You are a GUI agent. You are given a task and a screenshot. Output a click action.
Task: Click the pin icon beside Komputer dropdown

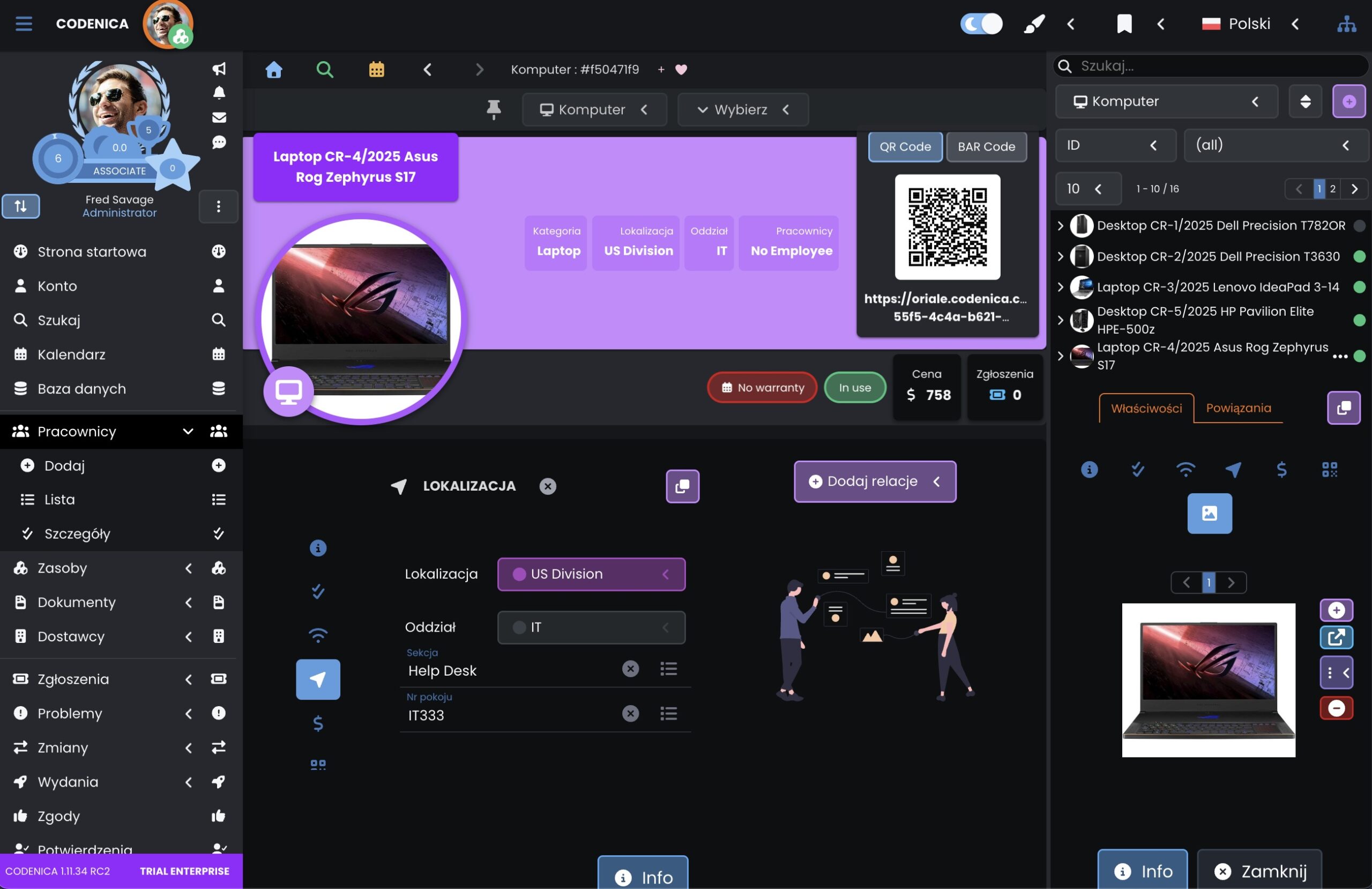[x=494, y=109]
